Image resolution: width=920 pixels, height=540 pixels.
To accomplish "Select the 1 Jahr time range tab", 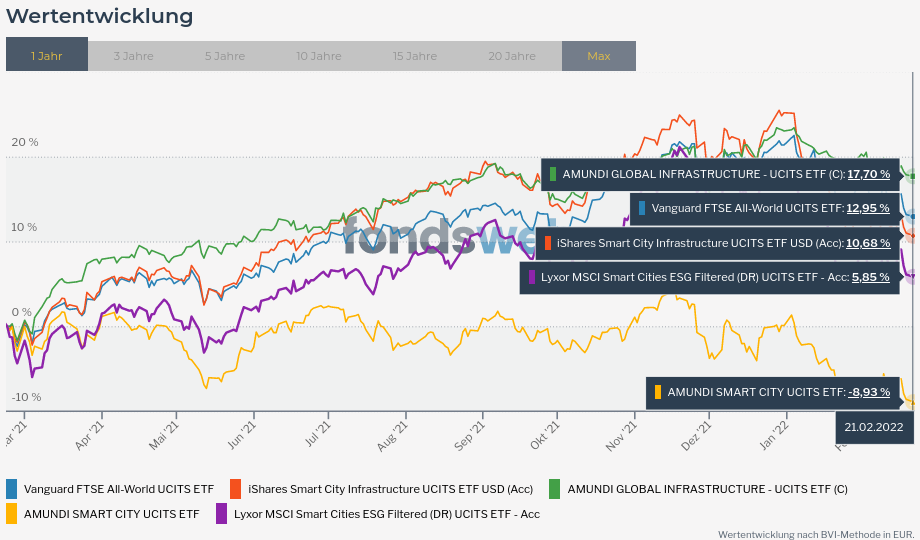I will [x=47, y=56].
